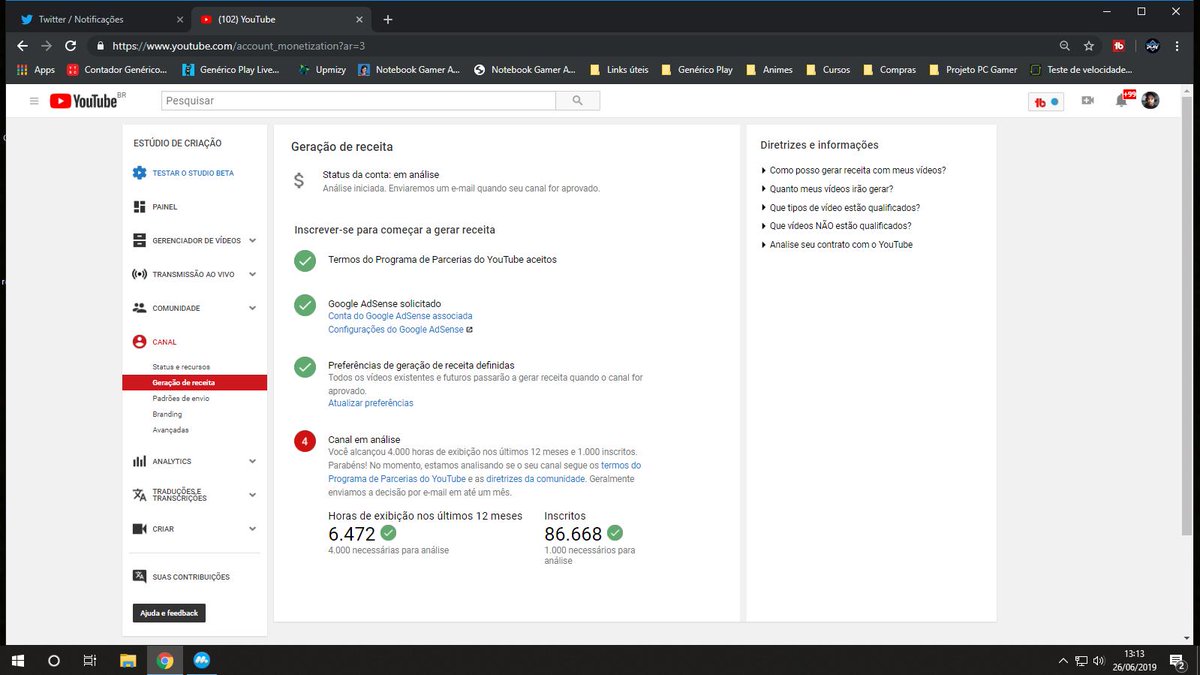Click the search magnifier button
This screenshot has width=1200, height=675.
click(578, 101)
